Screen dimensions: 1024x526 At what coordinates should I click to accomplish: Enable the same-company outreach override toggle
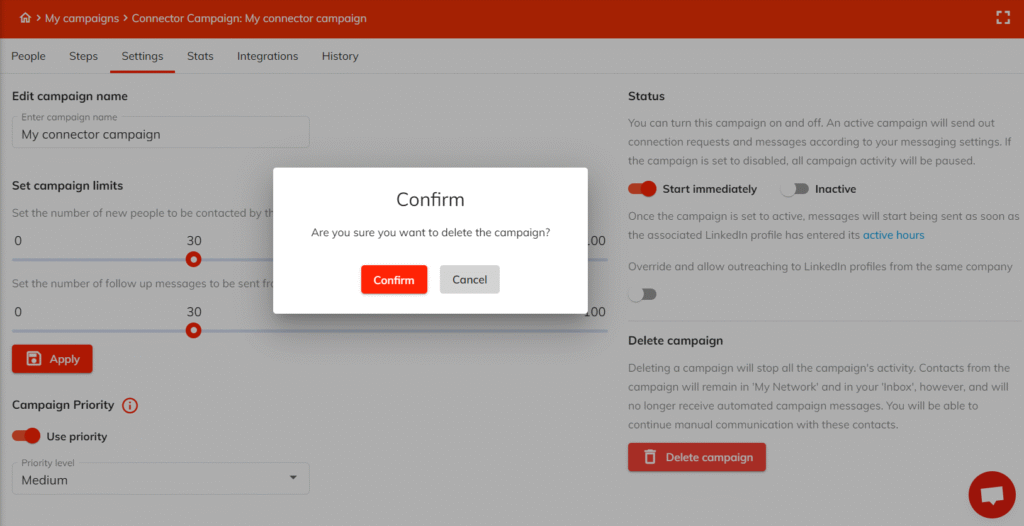point(642,294)
